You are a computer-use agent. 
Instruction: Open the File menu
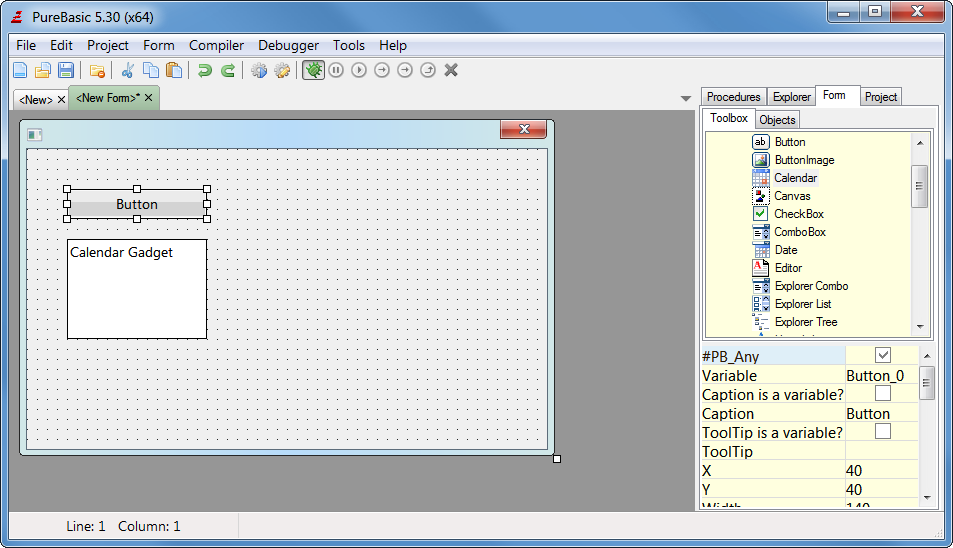pyautogui.click(x=26, y=46)
